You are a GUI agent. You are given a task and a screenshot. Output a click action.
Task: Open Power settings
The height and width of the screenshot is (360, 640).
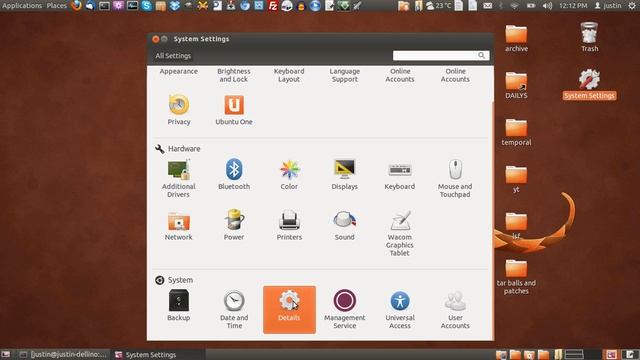(234, 225)
